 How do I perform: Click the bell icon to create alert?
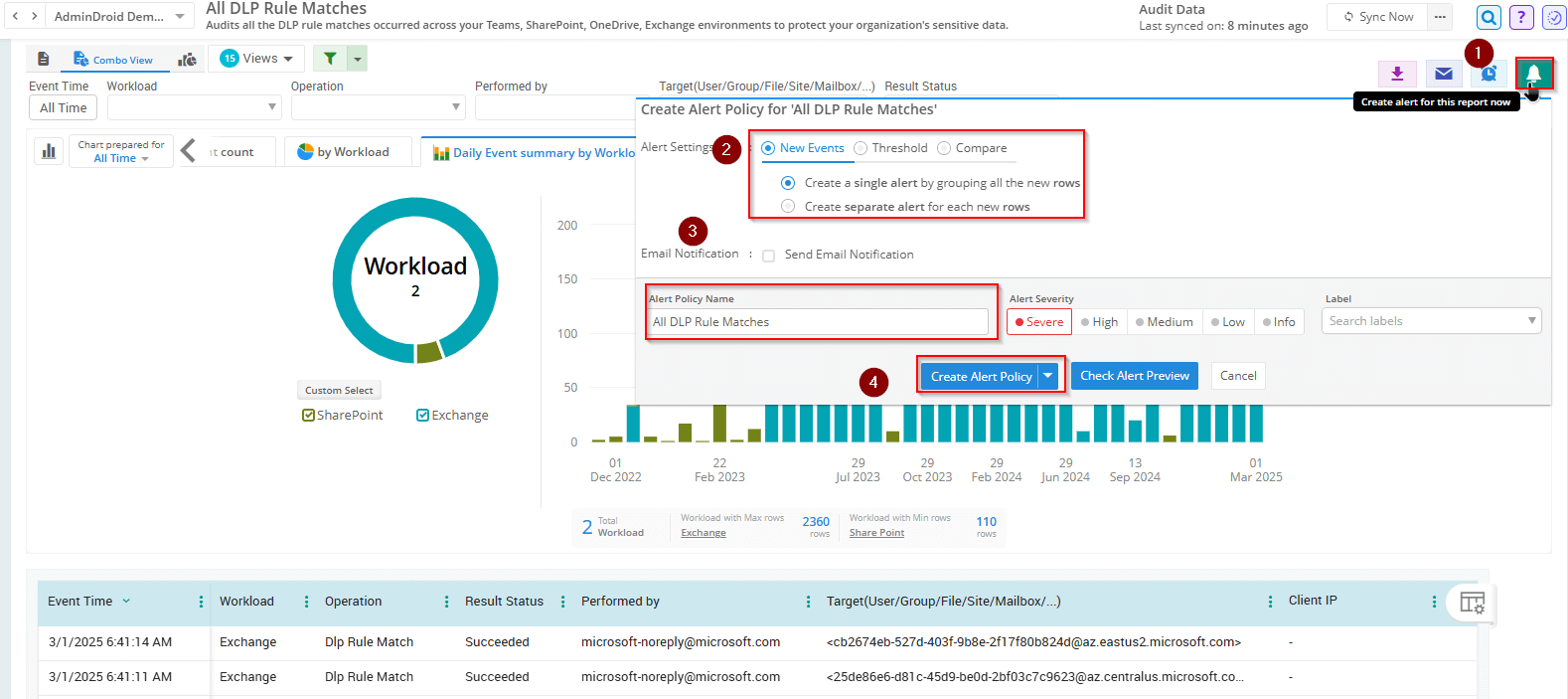1533,74
